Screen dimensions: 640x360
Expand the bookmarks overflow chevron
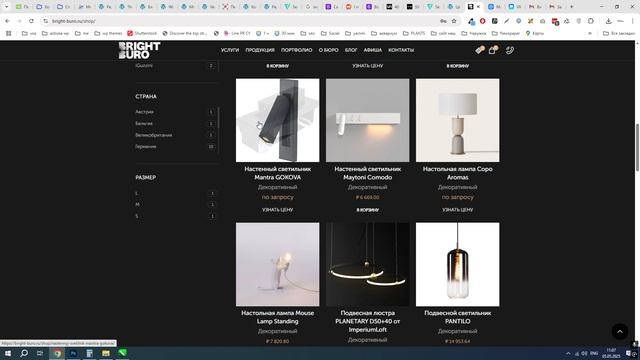(x=590, y=33)
